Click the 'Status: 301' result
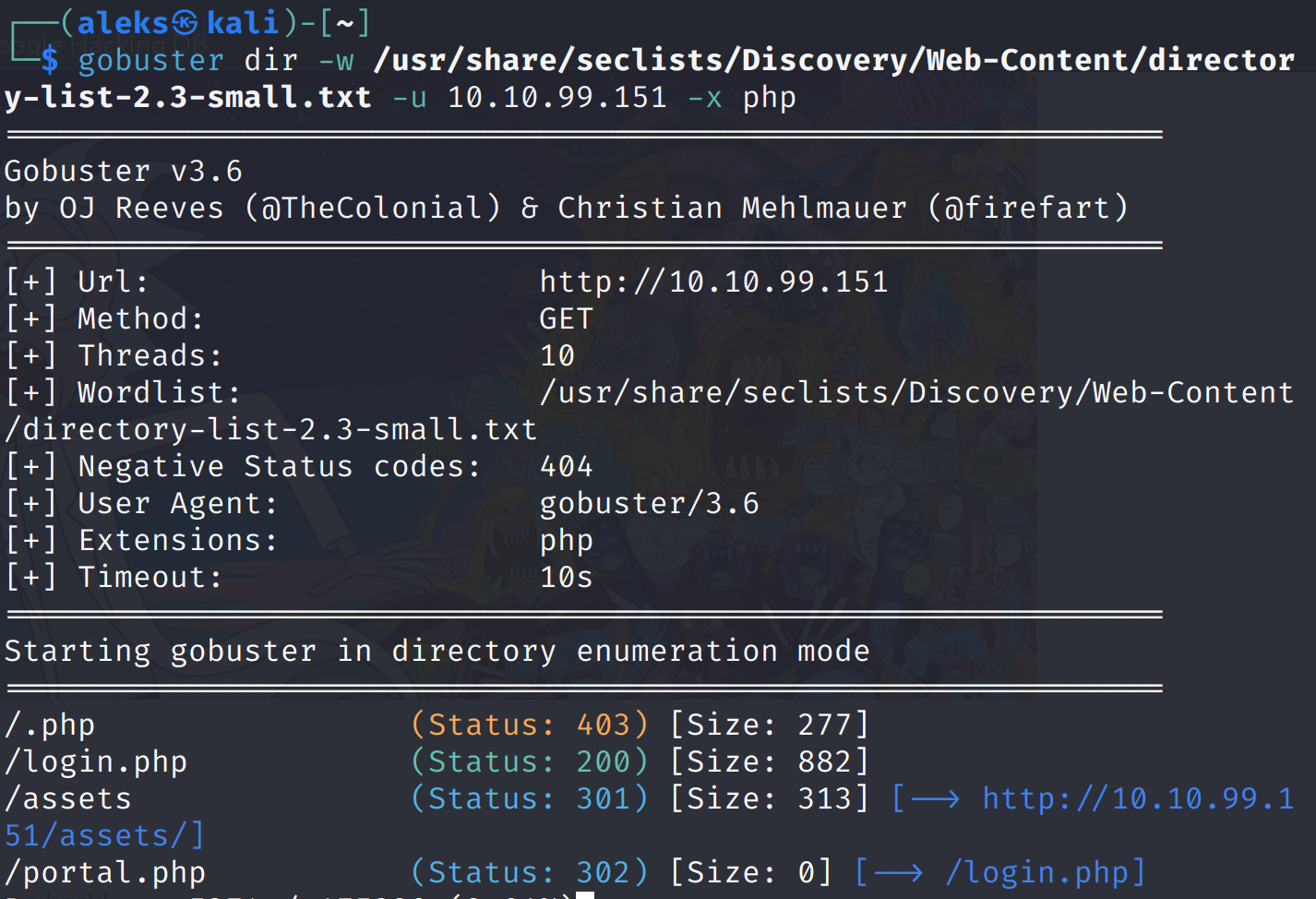 [x=530, y=798]
